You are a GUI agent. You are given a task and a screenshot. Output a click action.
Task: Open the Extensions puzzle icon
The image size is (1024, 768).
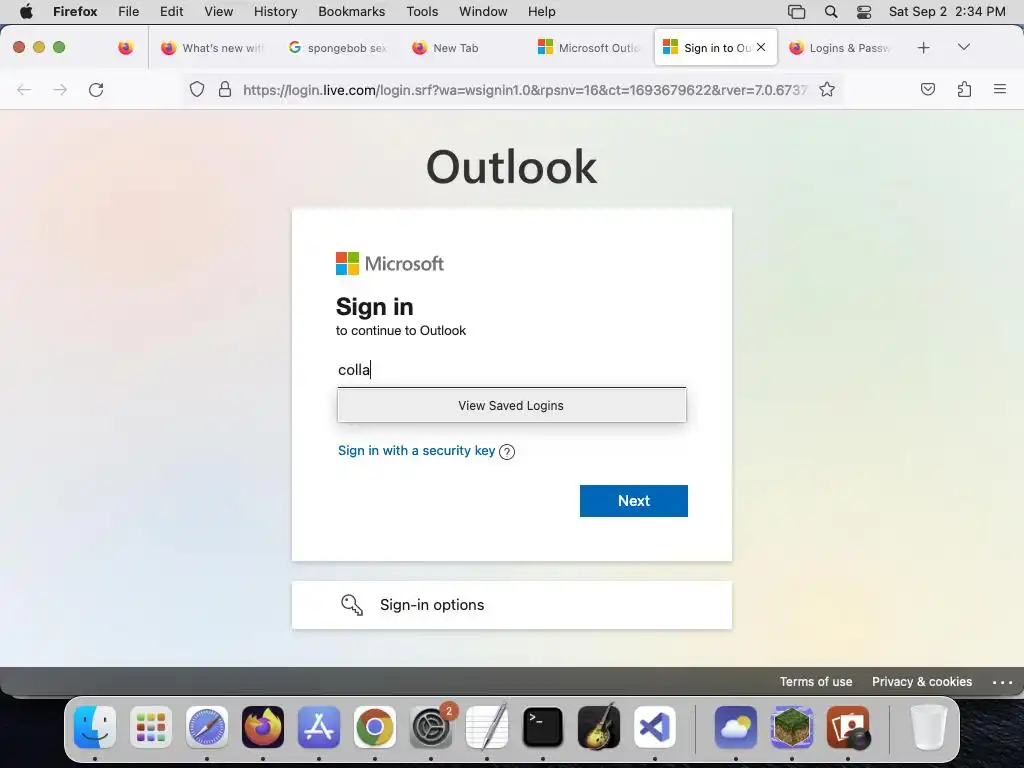pyautogui.click(x=964, y=89)
